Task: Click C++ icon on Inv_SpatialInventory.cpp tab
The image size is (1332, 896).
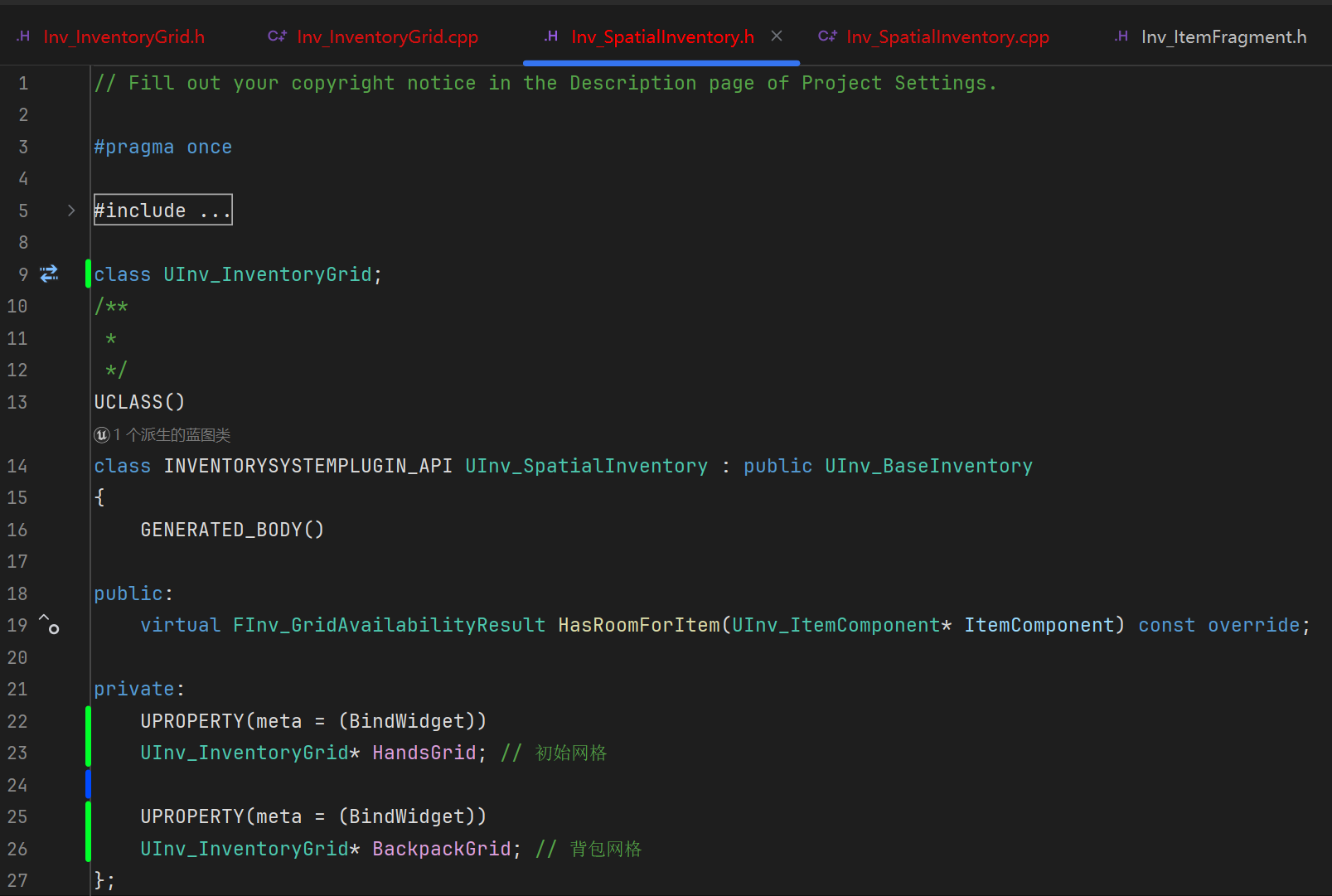Action: point(827,36)
